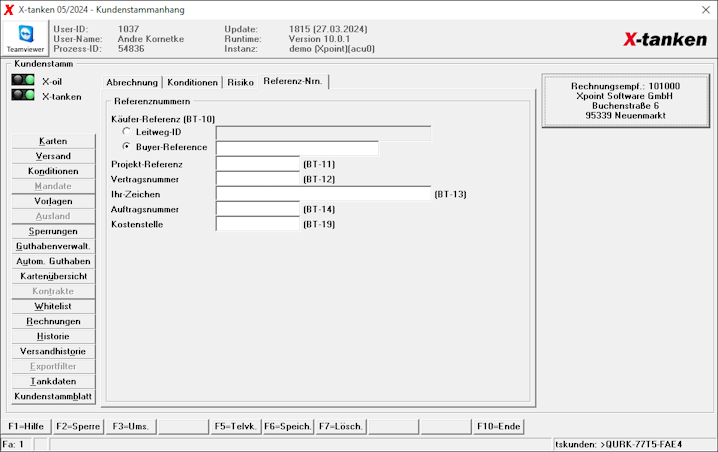Focus the Buyer-Reference input field
Screen dimensions: 718x452
(297, 148)
